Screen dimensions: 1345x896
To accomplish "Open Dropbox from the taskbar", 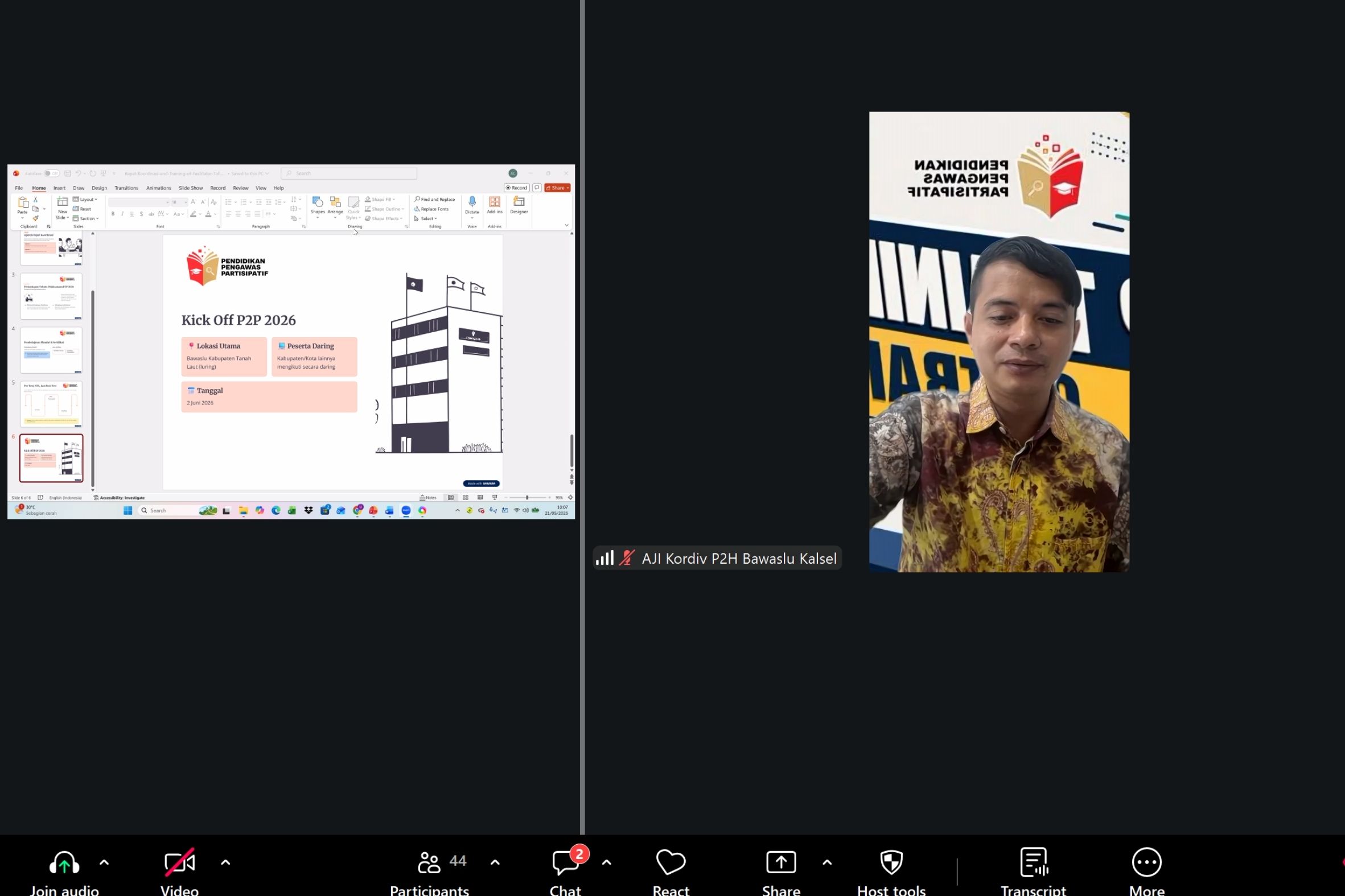I will click(309, 510).
